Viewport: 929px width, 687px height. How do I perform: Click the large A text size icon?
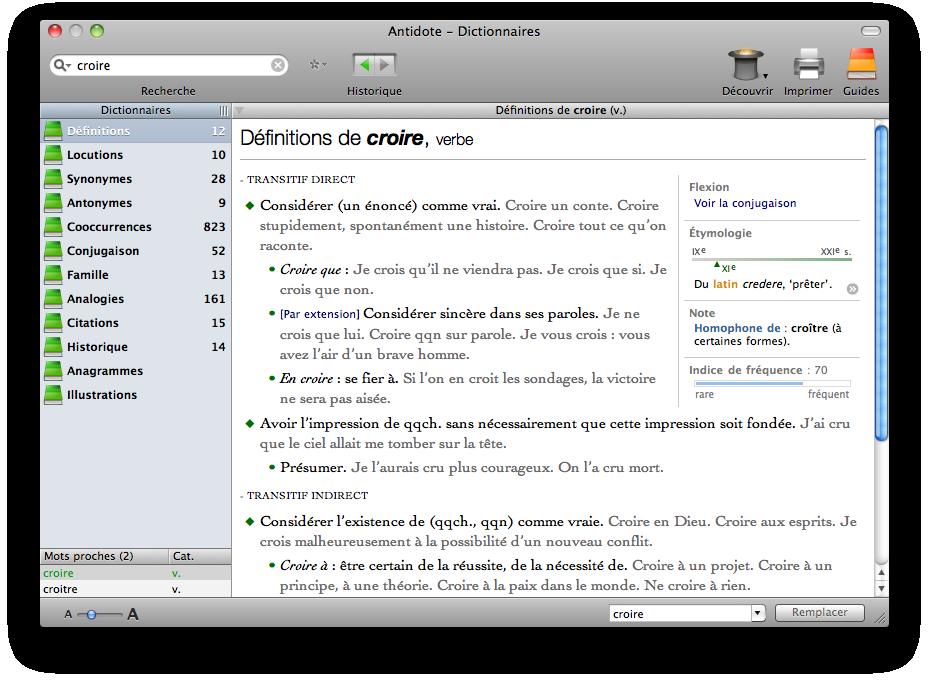point(133,614)
